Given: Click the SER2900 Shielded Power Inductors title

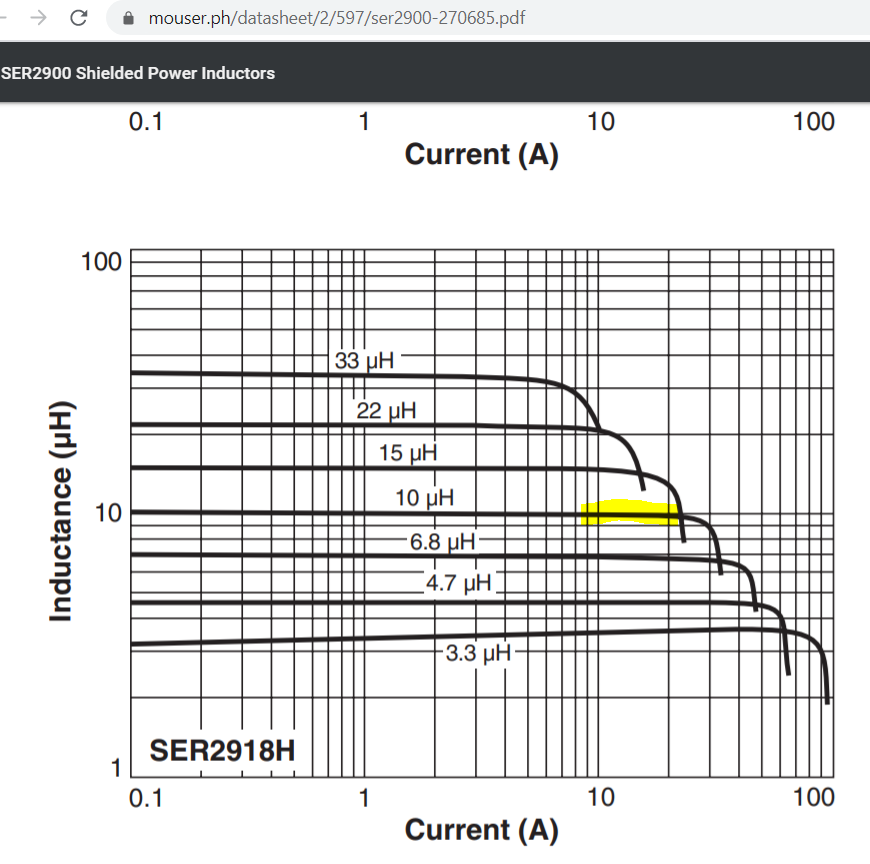Looking at the screenshot, I should pyautogui.click(x=138, y=73).
